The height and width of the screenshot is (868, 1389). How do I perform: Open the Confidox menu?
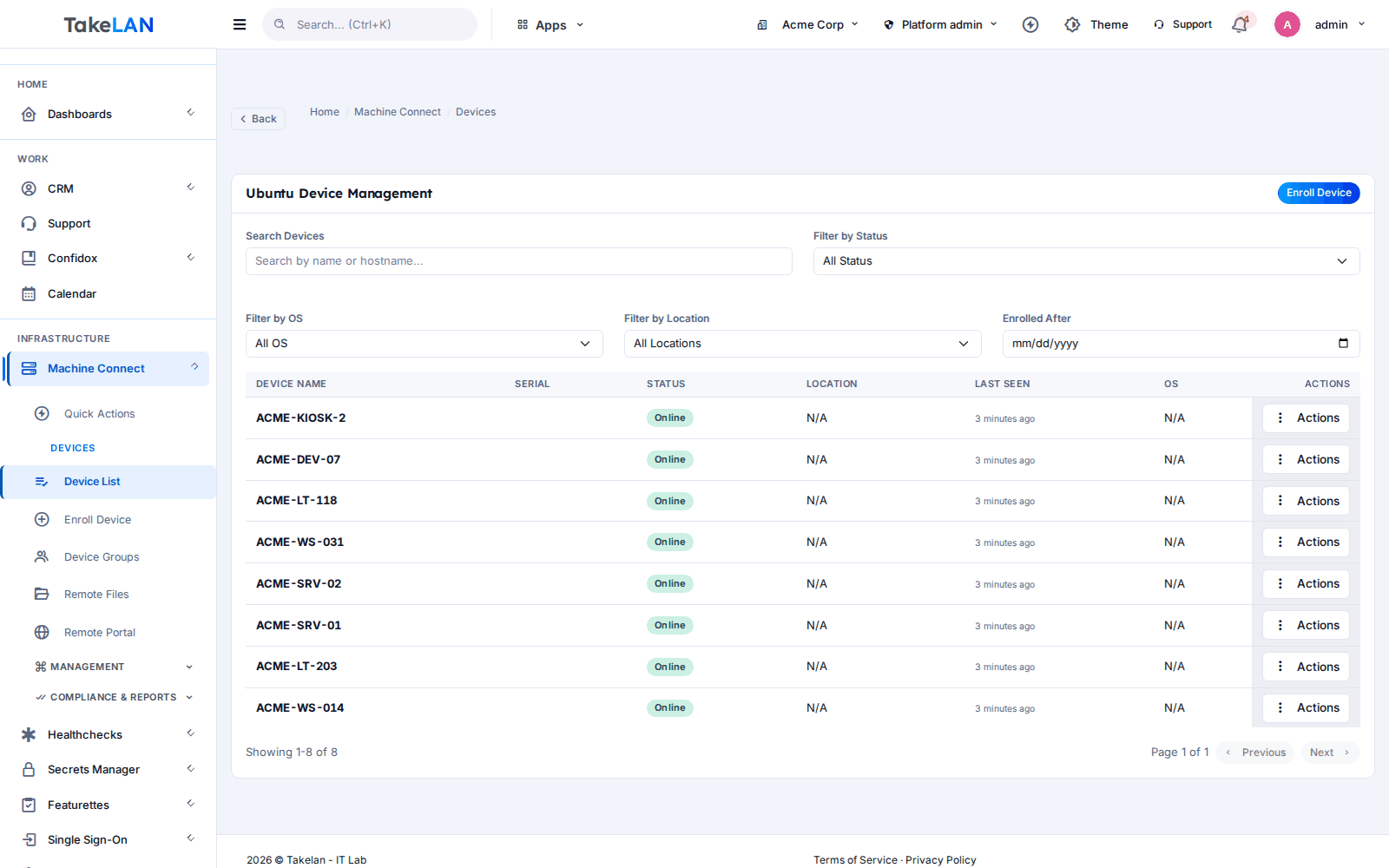108,258
